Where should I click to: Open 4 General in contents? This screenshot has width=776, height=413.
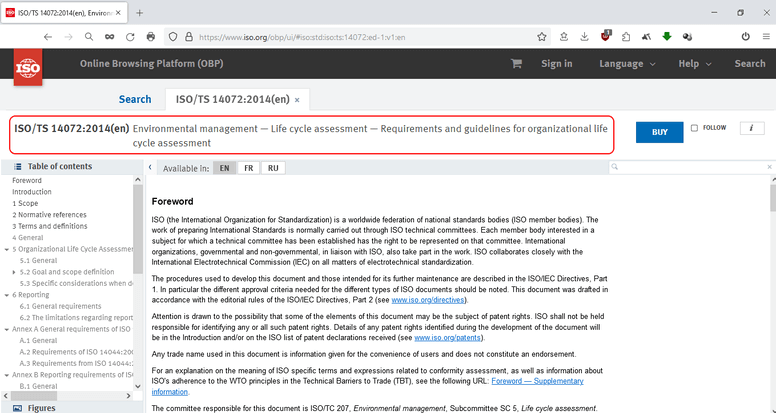tap(27, 237)
